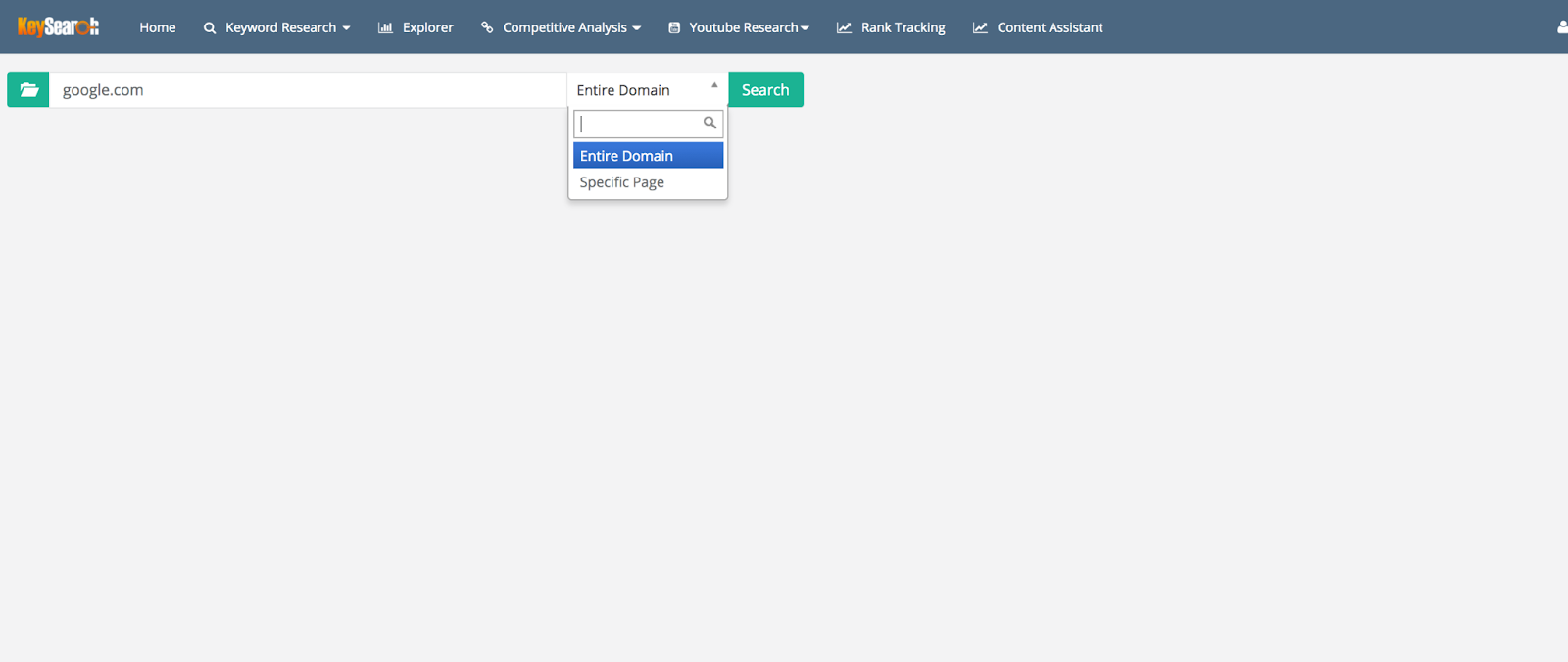Screen dimensions: 1568x662
Task: Collapse the Entire Domain select box
Action: click(648, 89)
